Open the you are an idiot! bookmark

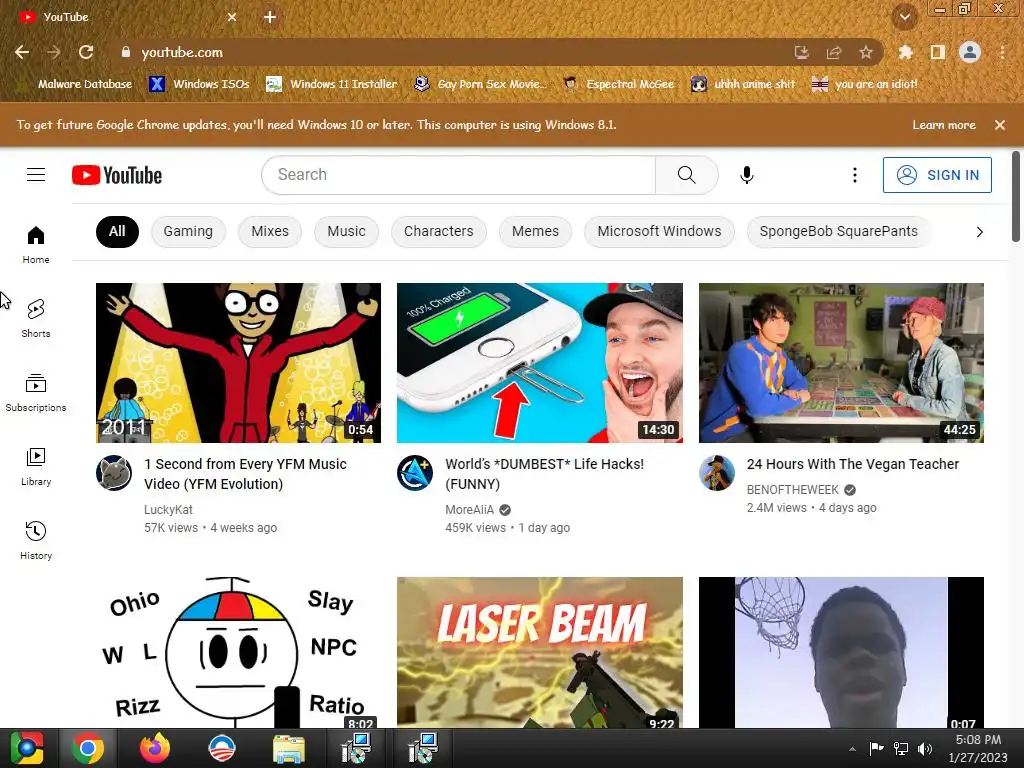pyautogui.click(x=865, y=84)
